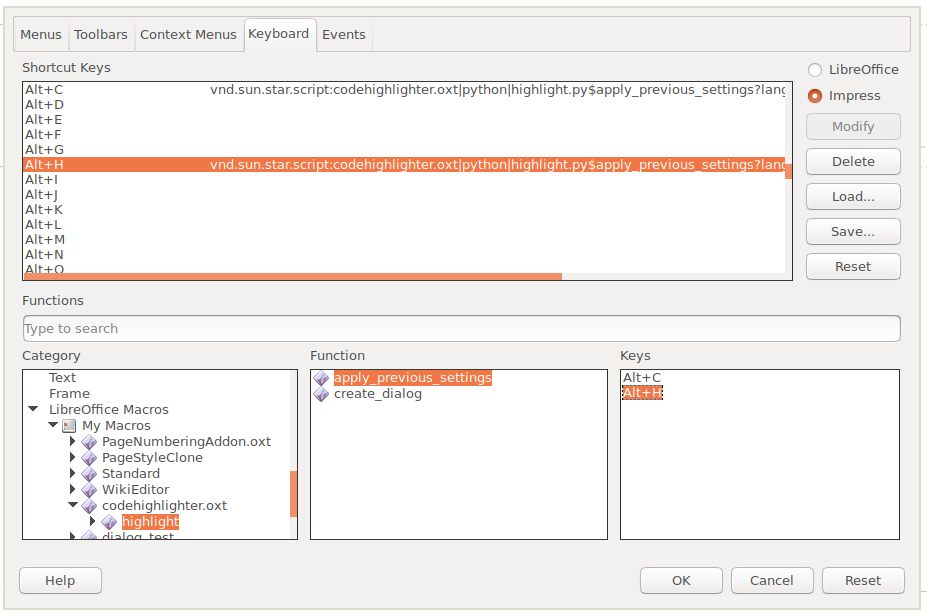Switch to the Toolbars tab
Image resolution: width=927 pixels, height=614 pixels.
point(101,35)
